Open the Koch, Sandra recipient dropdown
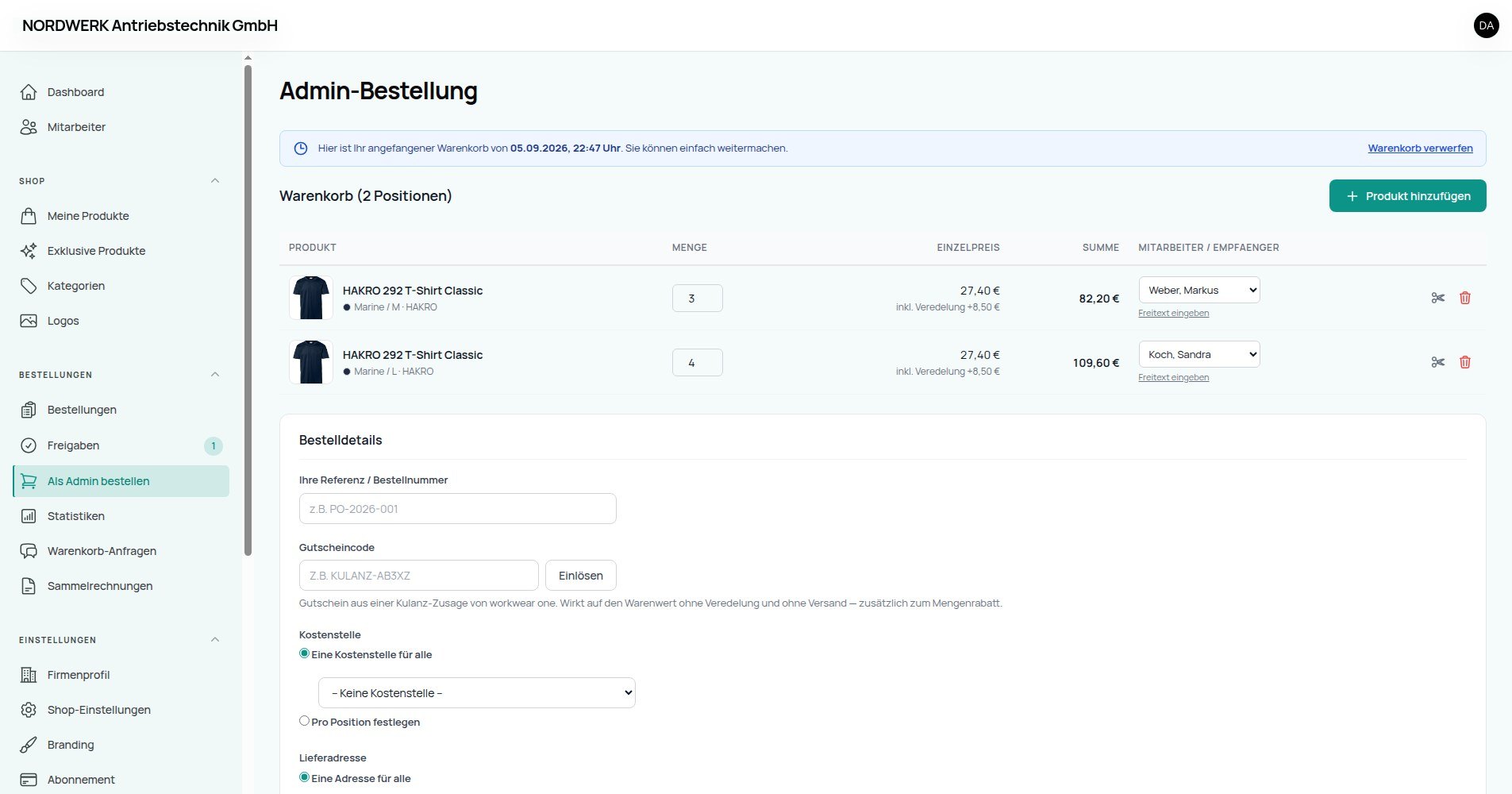 (x=1199, y=354)
